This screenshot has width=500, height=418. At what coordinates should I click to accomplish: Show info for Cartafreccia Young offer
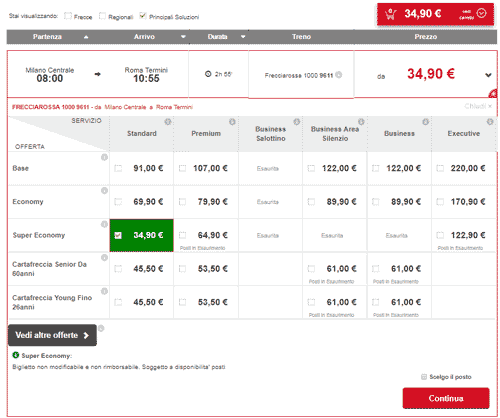[x=104, y=291]
